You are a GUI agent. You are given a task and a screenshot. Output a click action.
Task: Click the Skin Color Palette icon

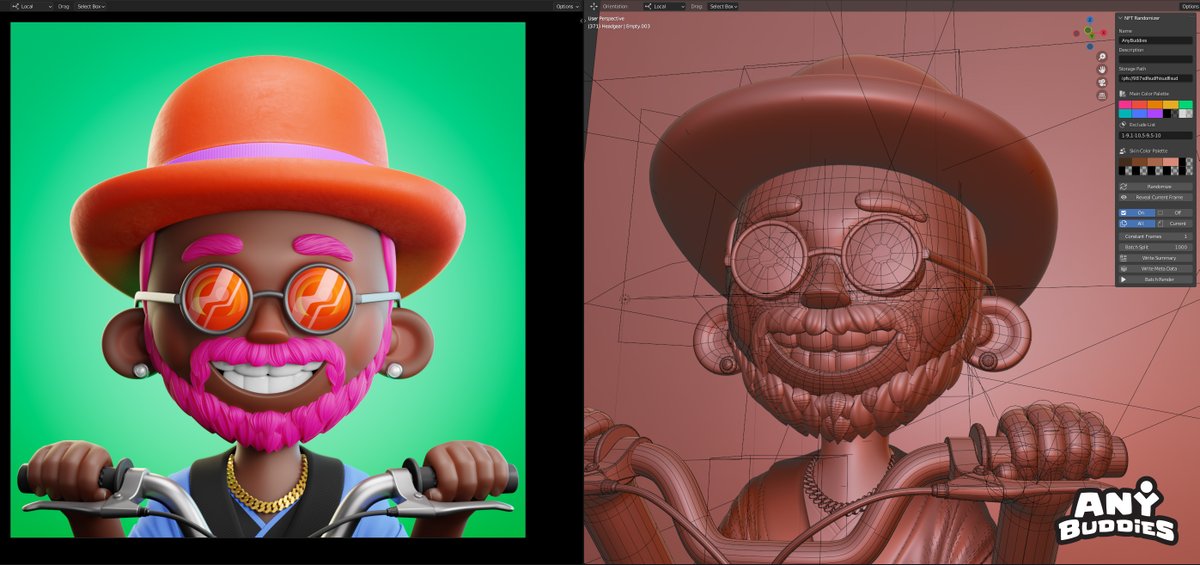coord(1124,151)
